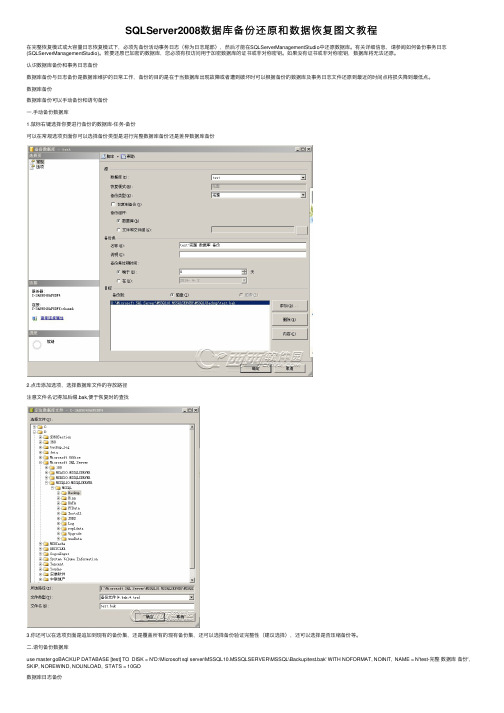Select the Database backup component radio button
Viewport: 504px width, 713px height.
click(x=119, y=221)
